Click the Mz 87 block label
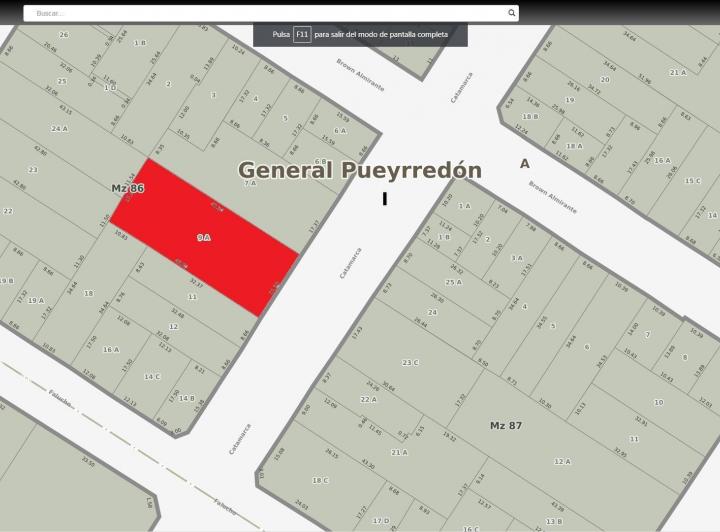The image size is (720, 532). click(506, 426)
